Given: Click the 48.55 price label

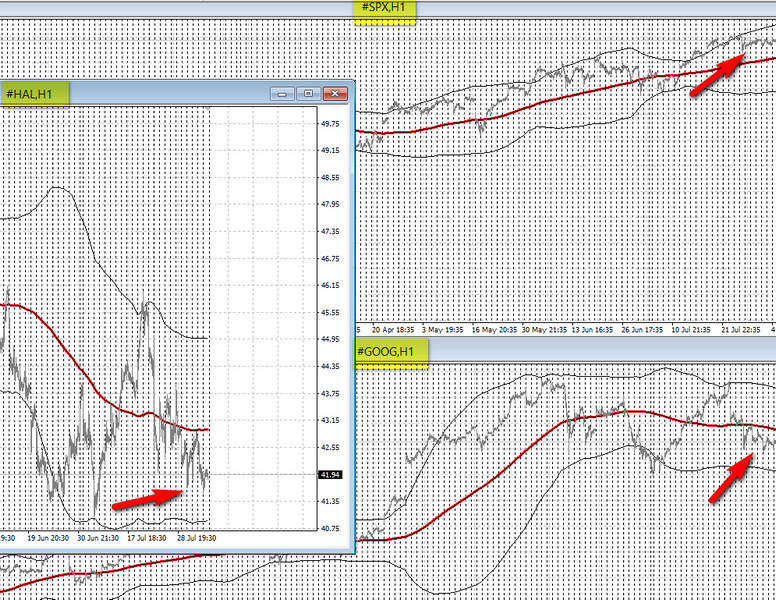Looking at the screenshot, I should click(x=330, y=177).
